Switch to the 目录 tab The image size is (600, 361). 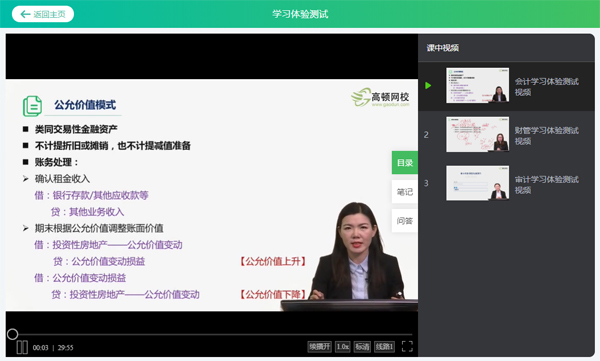[405, 163]
